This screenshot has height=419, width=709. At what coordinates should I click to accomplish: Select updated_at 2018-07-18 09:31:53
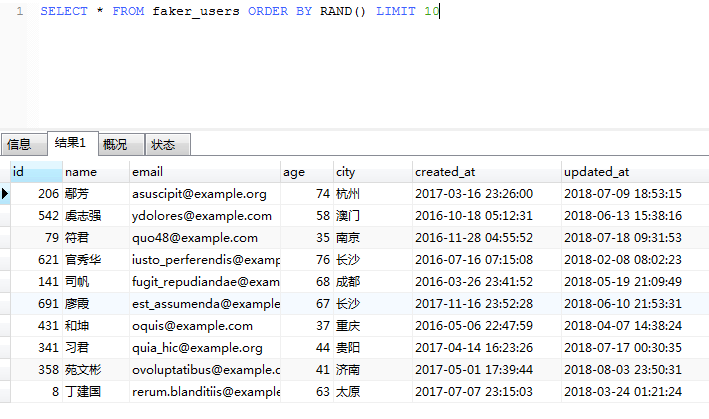coord(635,238)
